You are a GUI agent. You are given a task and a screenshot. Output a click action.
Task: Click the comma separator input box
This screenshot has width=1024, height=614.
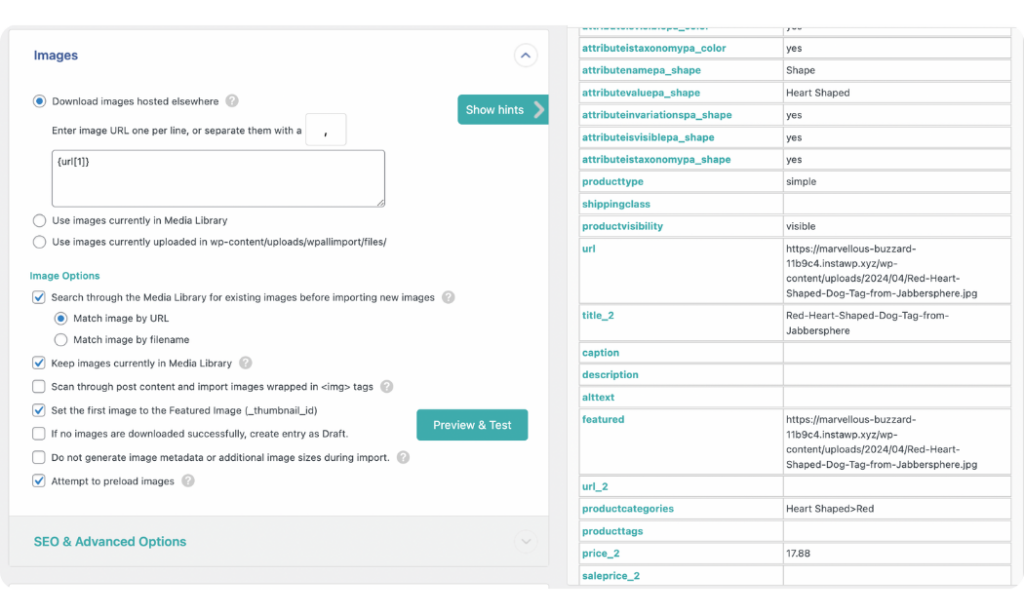326,129
